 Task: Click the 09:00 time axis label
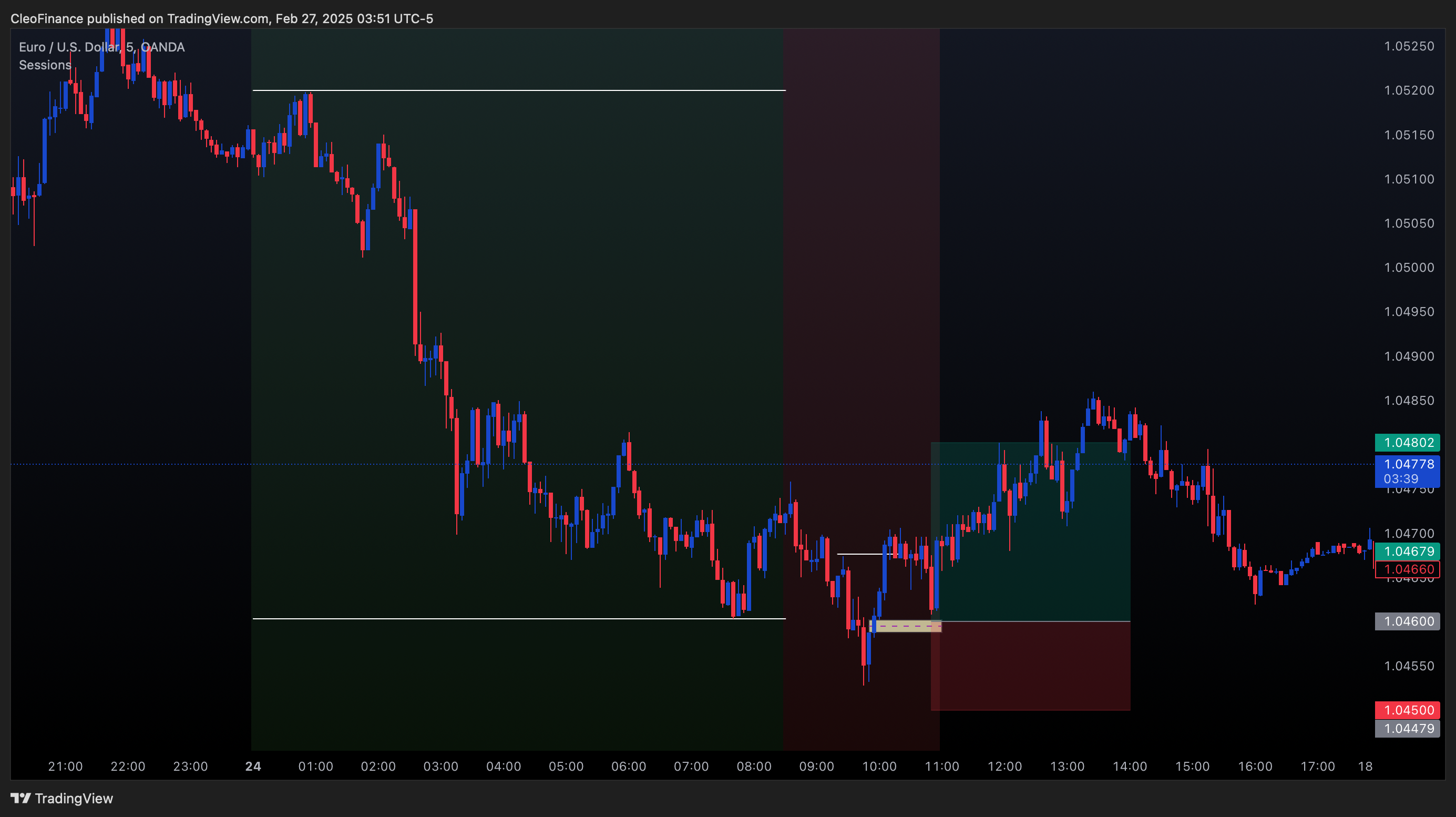(x=817, y=766)
